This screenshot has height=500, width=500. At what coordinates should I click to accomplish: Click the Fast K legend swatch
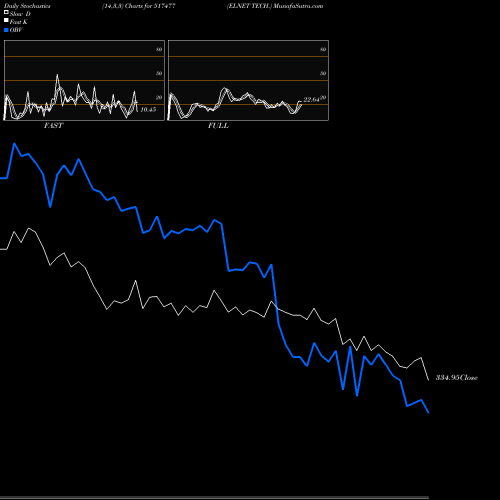tap(6, 20)
